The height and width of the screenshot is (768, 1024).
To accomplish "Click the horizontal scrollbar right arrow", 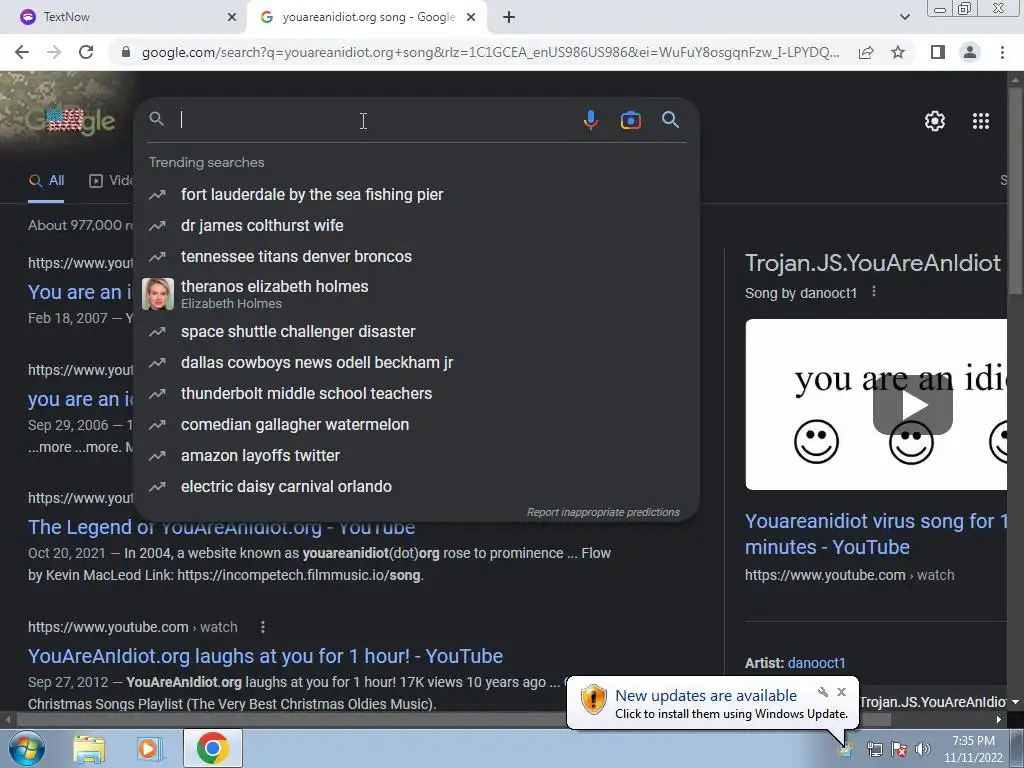I will pos(999,720).
